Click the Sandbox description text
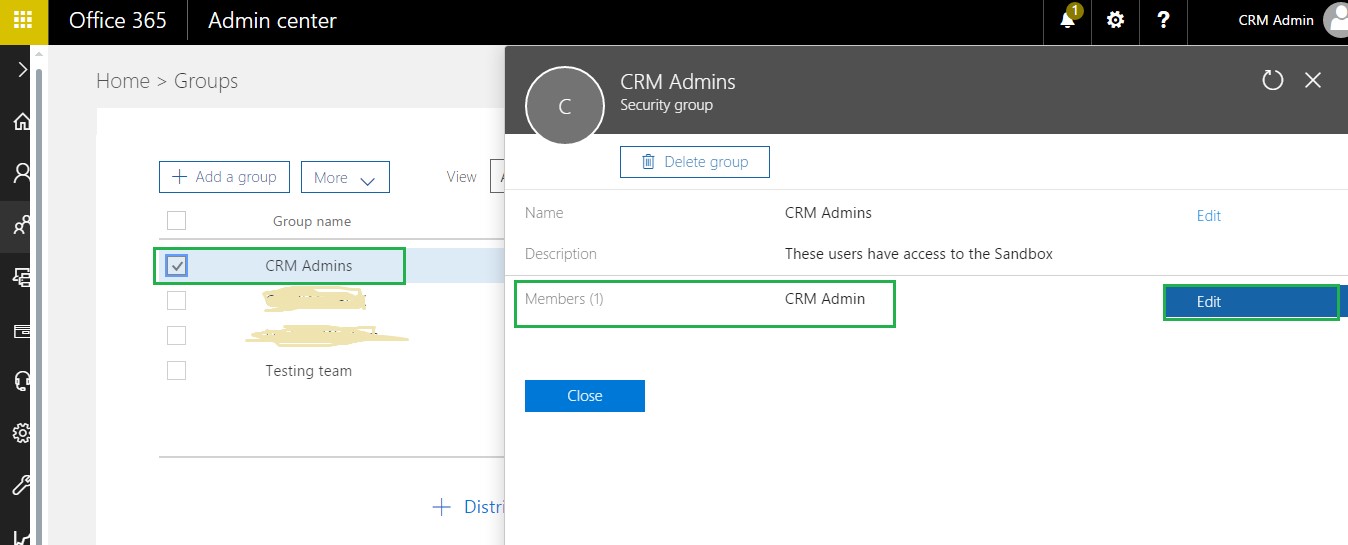Viewport: 1348px width, 545px height. click(x=919, y=254)
